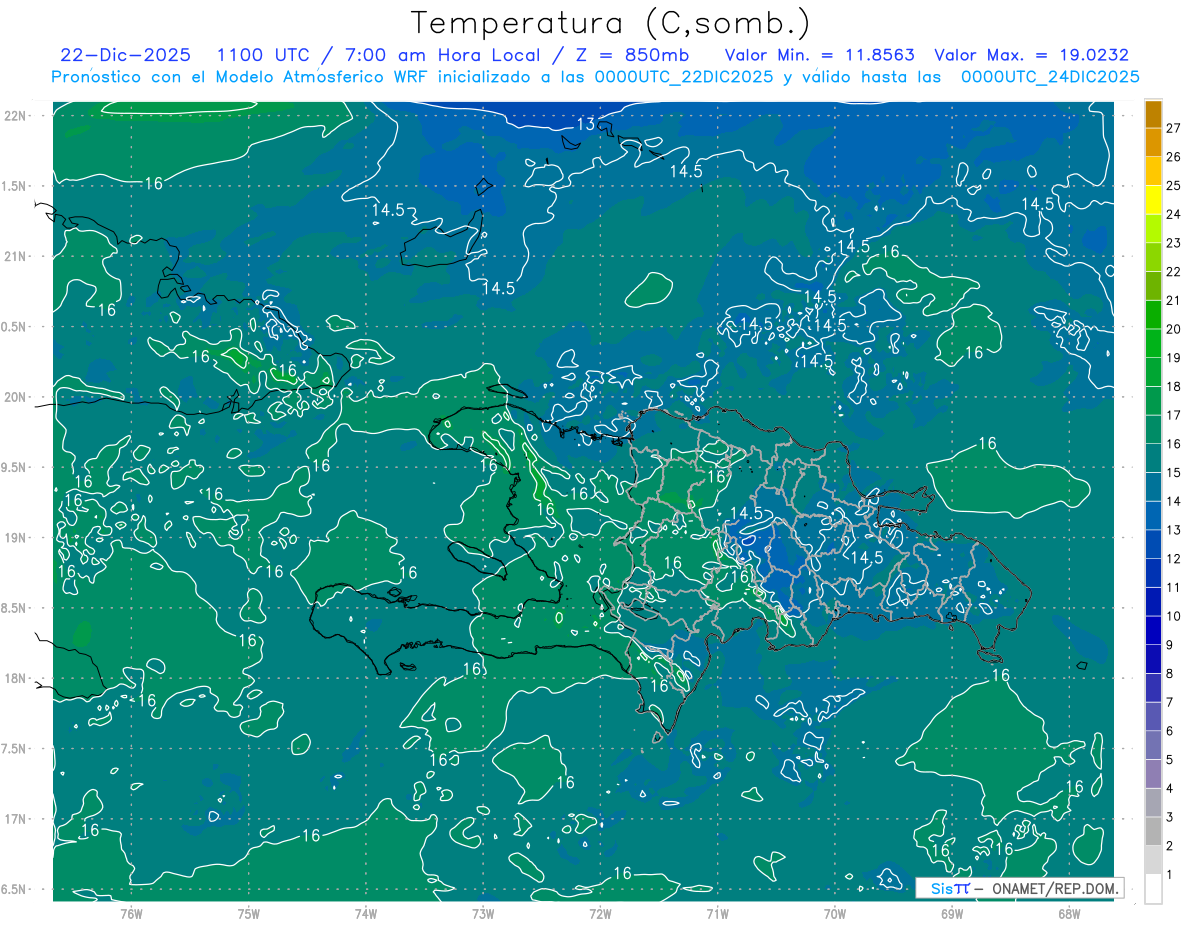Image resolution: width=1200 pixels, height=927 pixels.
Task: Click the 'Valor Max. = 19.0232' value
Action: [1031, 55]
